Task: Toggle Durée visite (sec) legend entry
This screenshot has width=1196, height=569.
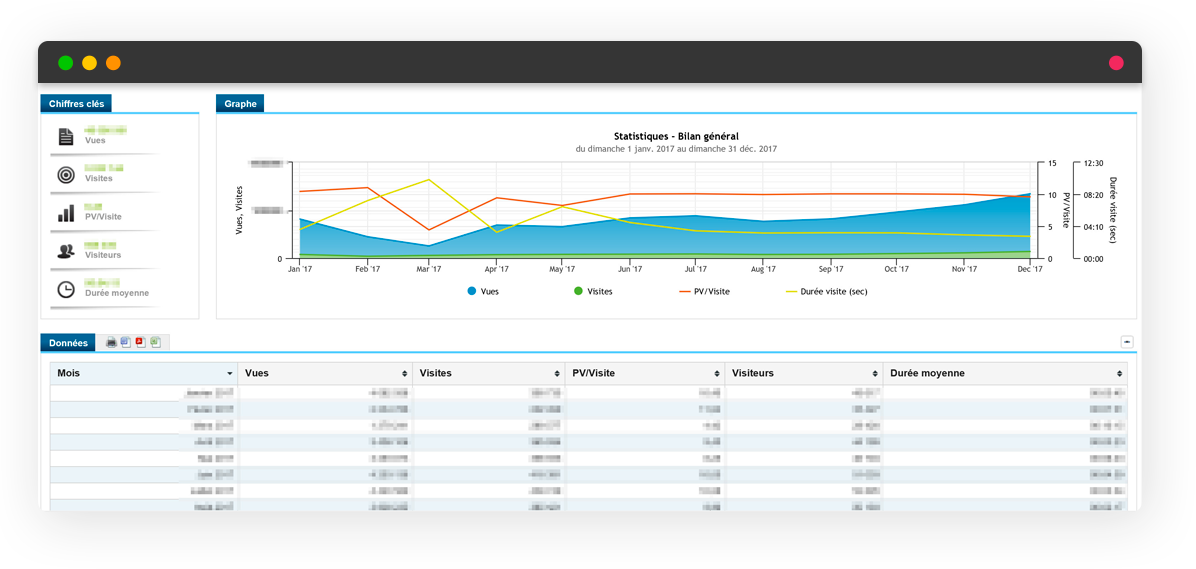Action: click(x=826, y=291)
